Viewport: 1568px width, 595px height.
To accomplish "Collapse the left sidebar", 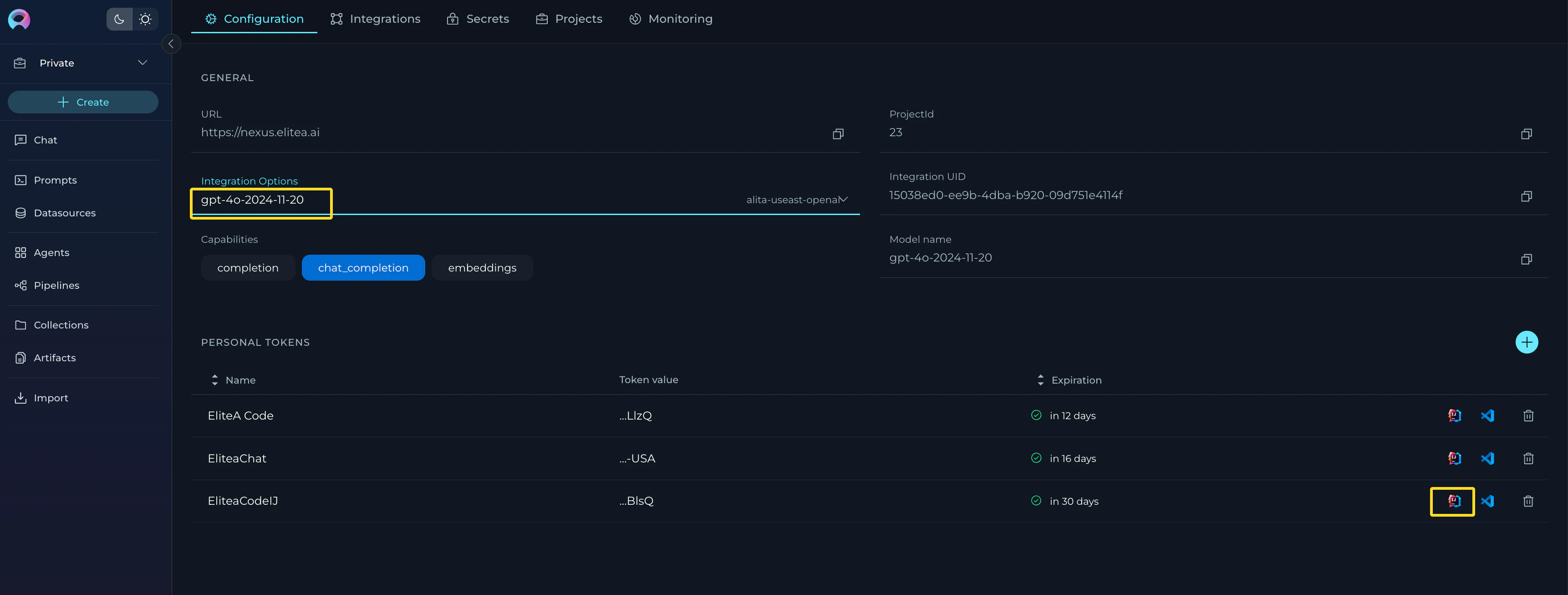I will pyautogui.click(x=171, y=44).
